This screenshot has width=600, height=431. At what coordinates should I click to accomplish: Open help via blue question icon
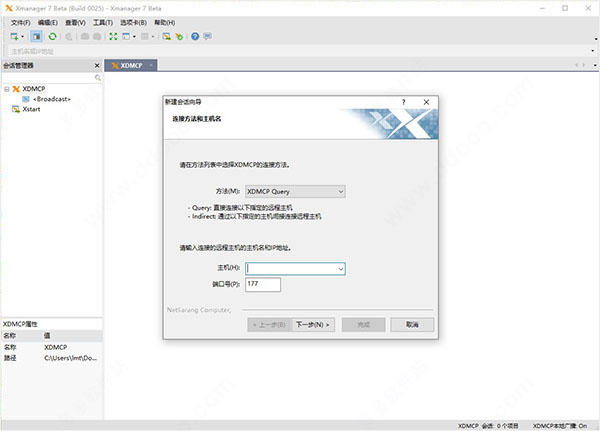(x=195, y=36)
